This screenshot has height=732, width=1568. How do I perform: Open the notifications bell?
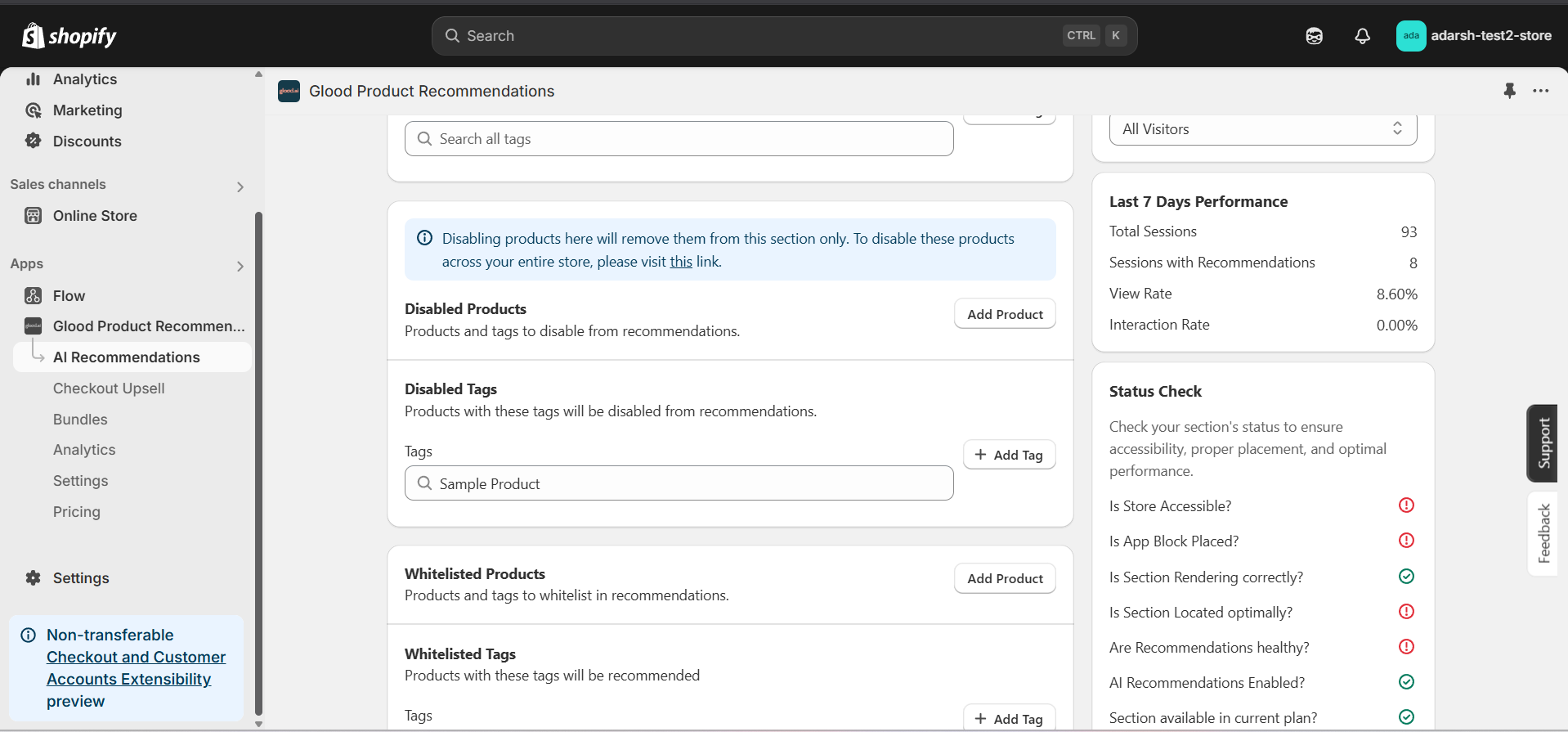1362,36
